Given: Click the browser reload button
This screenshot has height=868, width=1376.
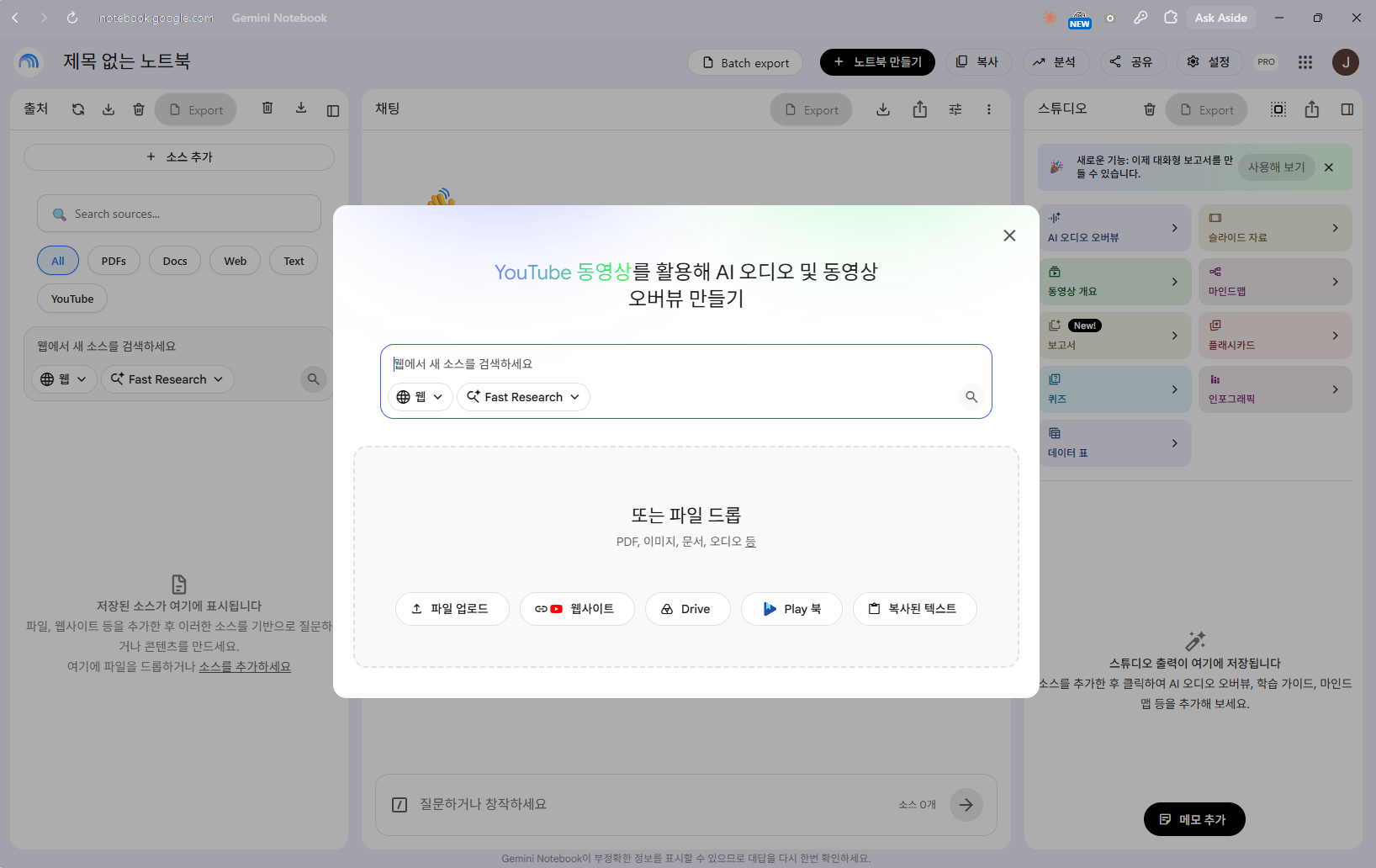Looking at the screenshot, I should pos(72,18).
